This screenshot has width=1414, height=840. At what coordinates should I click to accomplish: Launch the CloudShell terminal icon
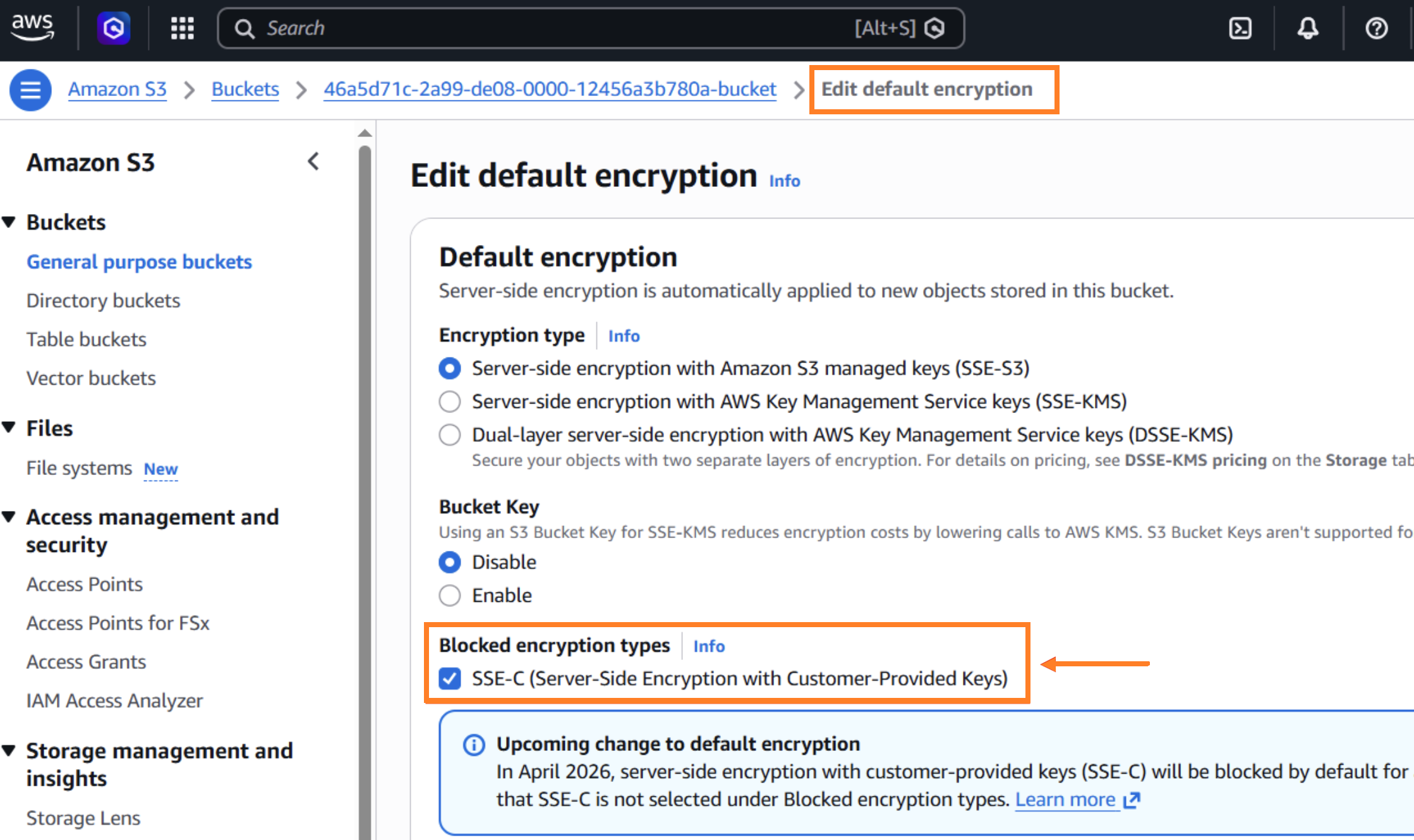click(1240, 28)
